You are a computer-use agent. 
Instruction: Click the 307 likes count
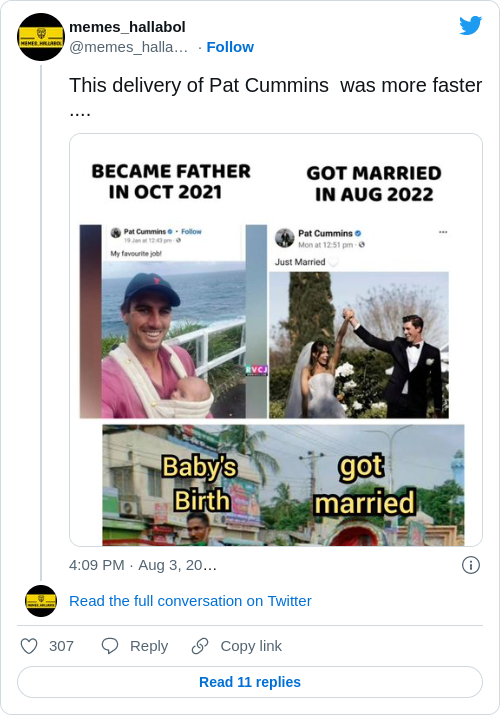coord(62,646)
